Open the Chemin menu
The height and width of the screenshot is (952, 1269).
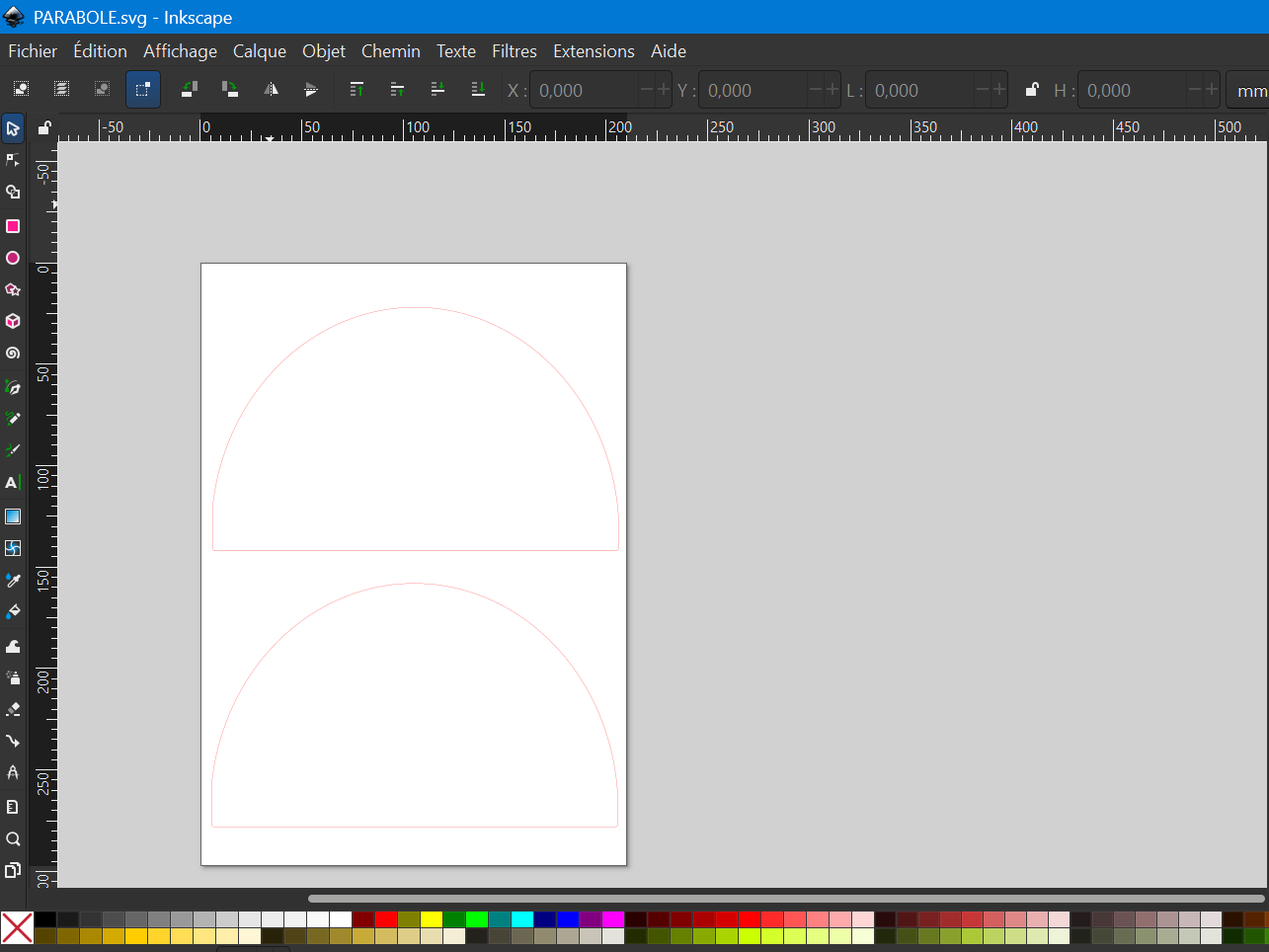390,51
